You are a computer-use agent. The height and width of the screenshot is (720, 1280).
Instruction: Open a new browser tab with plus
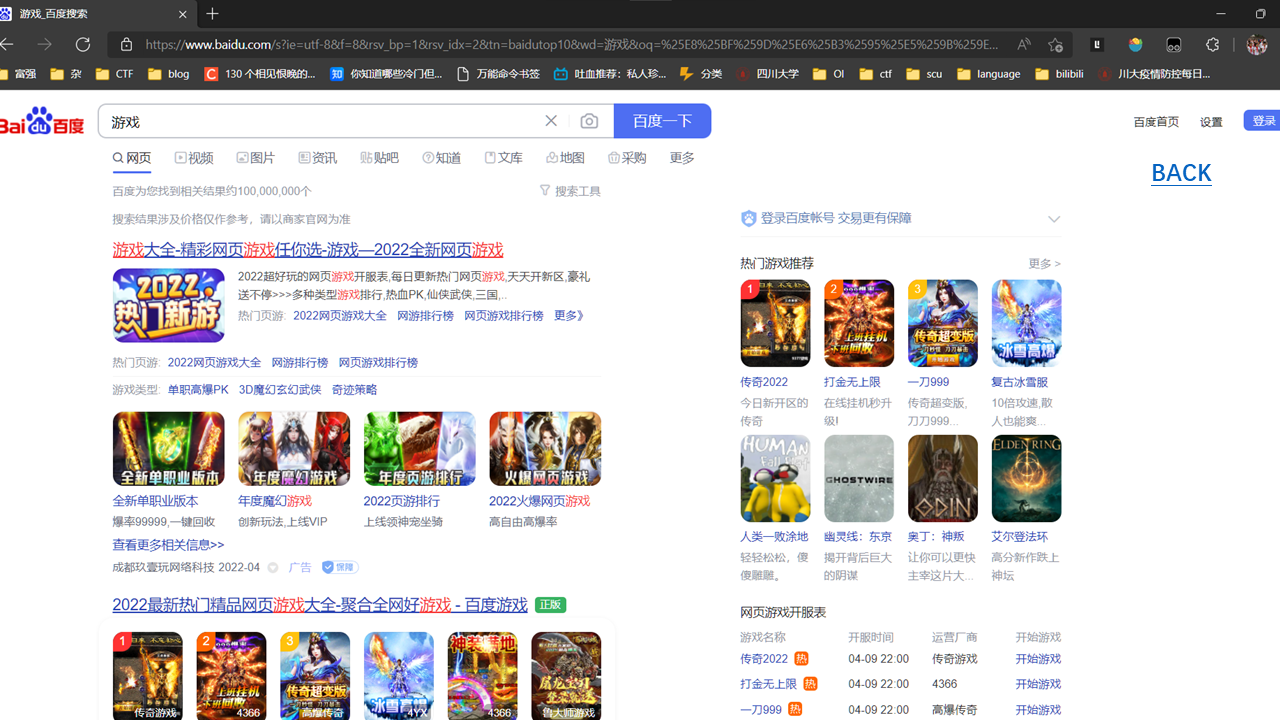tap(212, 14)
